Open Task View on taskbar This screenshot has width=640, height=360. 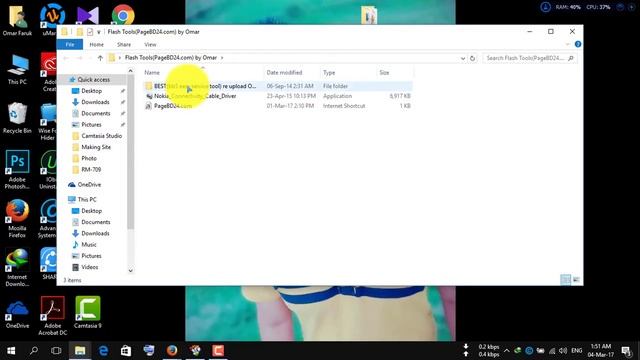tap(56, 351)
